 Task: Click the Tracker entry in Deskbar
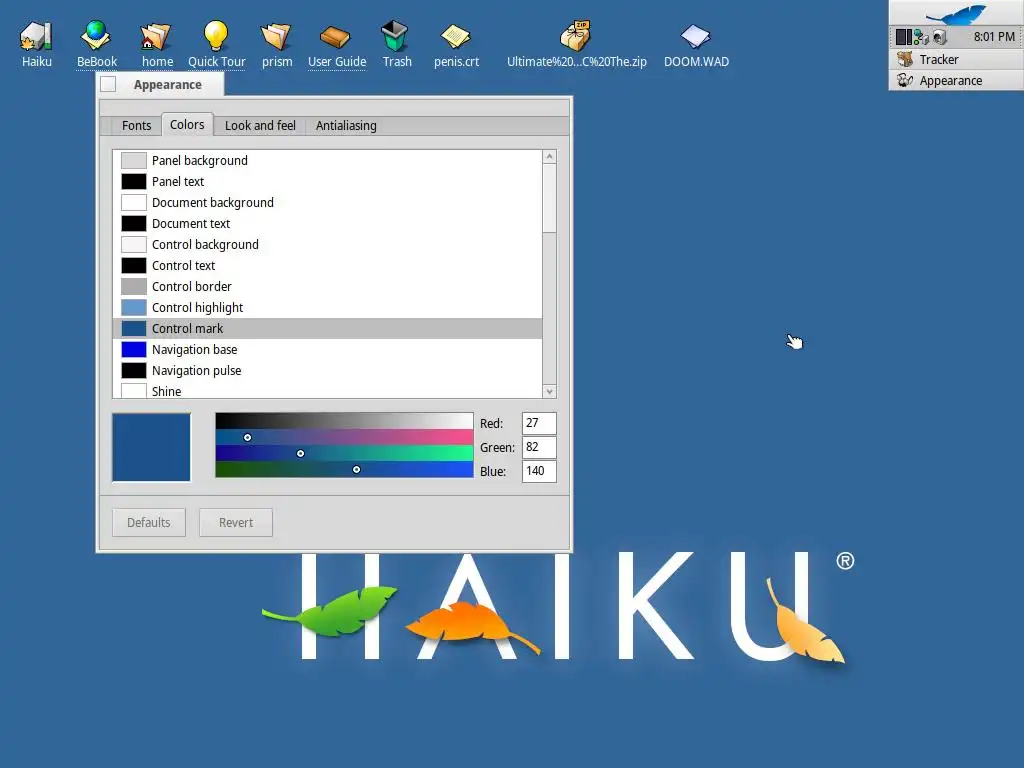coord(956,59)
